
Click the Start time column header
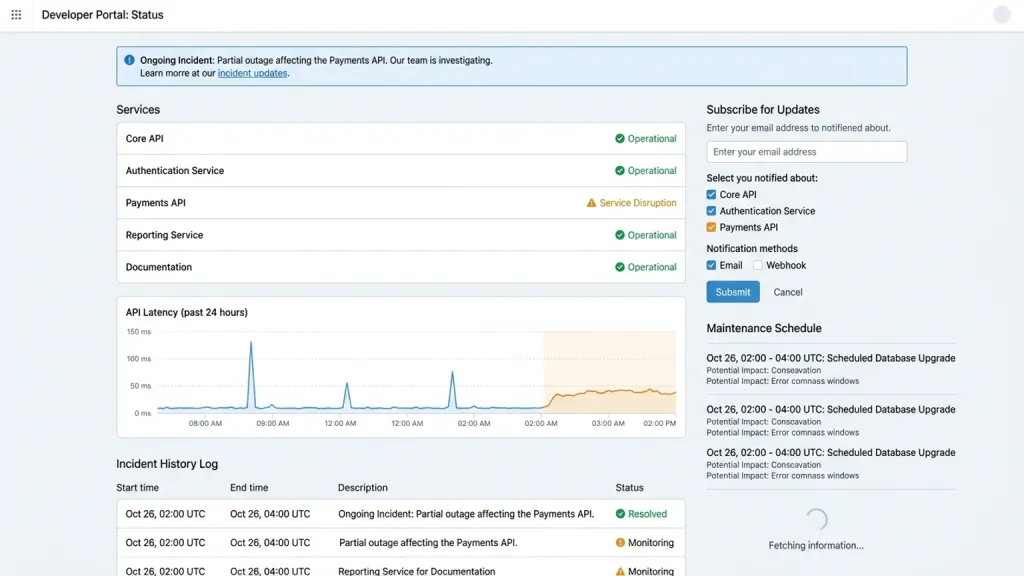click(137, 488)
